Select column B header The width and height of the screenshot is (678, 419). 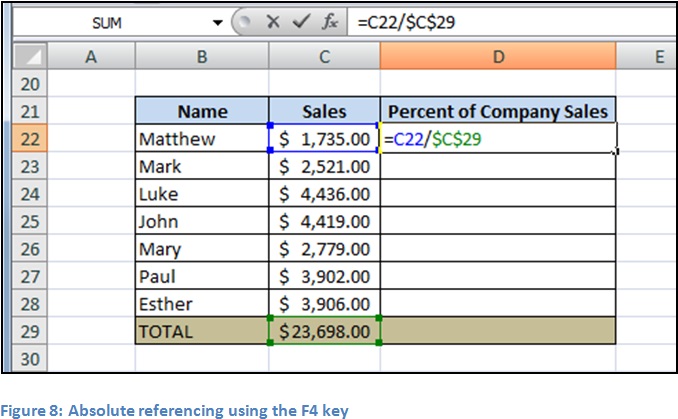[202, 58]
